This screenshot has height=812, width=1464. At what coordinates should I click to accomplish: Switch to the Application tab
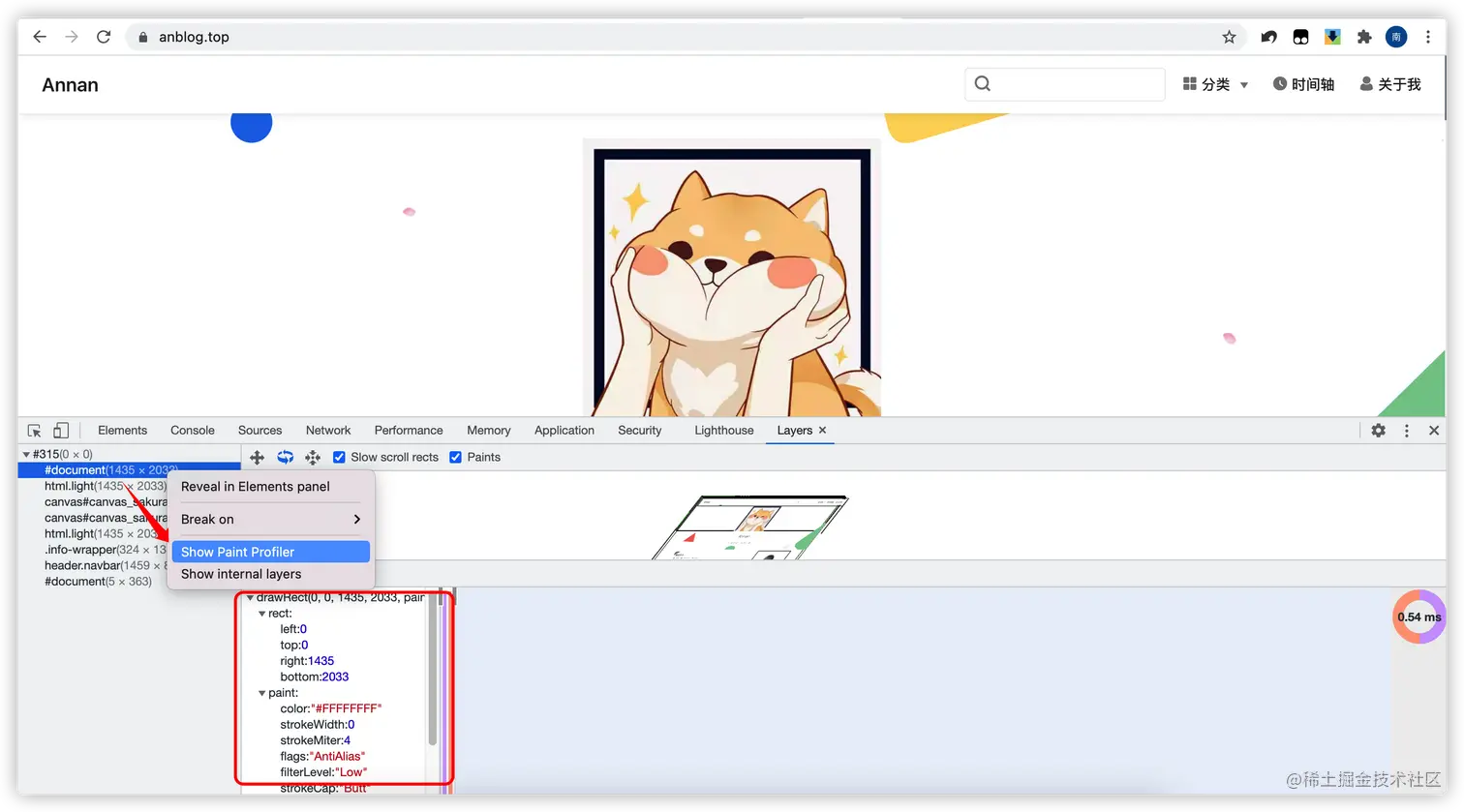coord(564,431)
